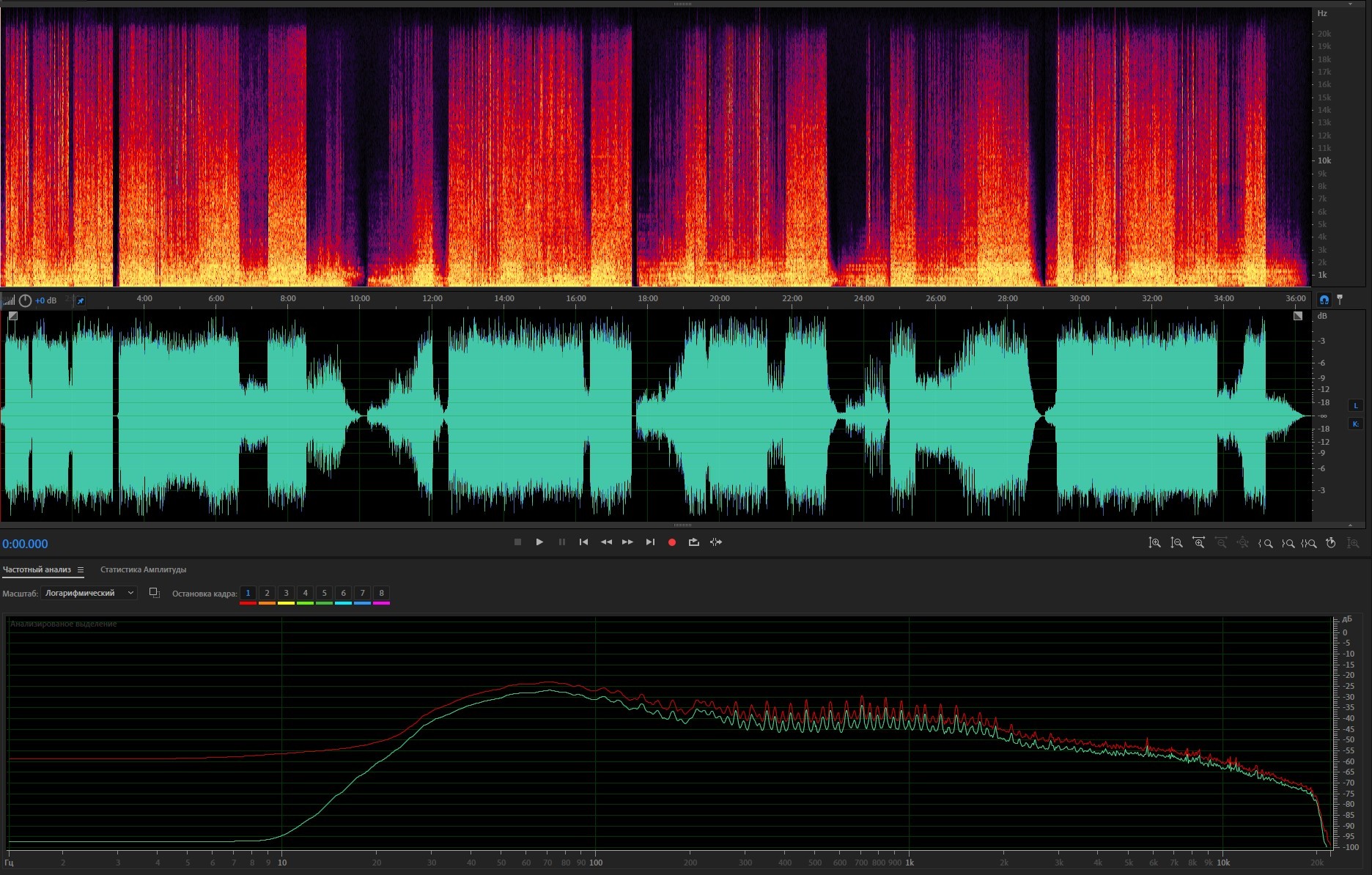1372x875 pixels.
Task: Click the Stop button in transport
Action: click(517, 542)
